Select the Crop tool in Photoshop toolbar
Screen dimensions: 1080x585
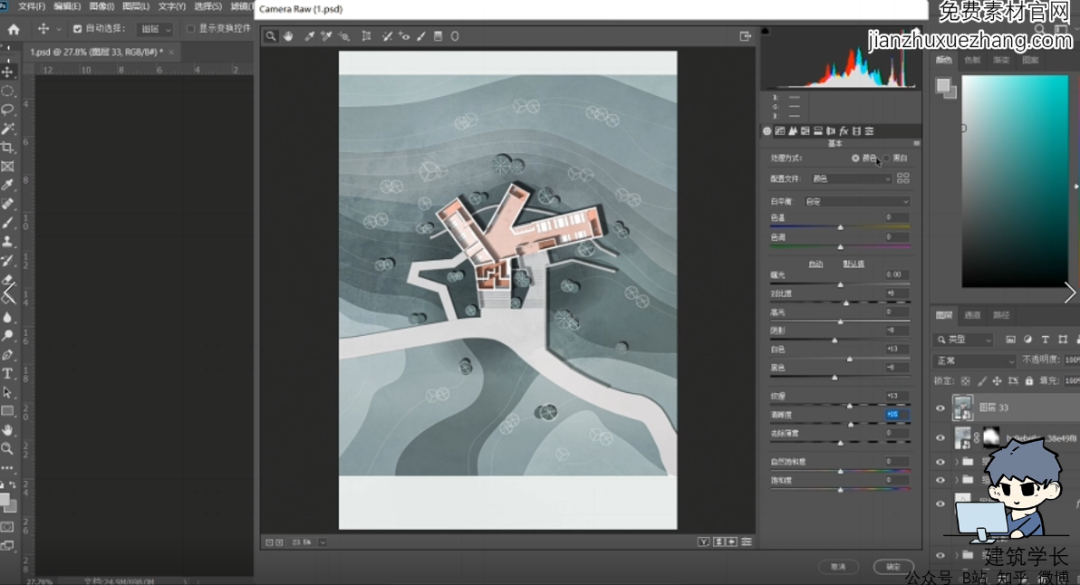click(8, 147)
